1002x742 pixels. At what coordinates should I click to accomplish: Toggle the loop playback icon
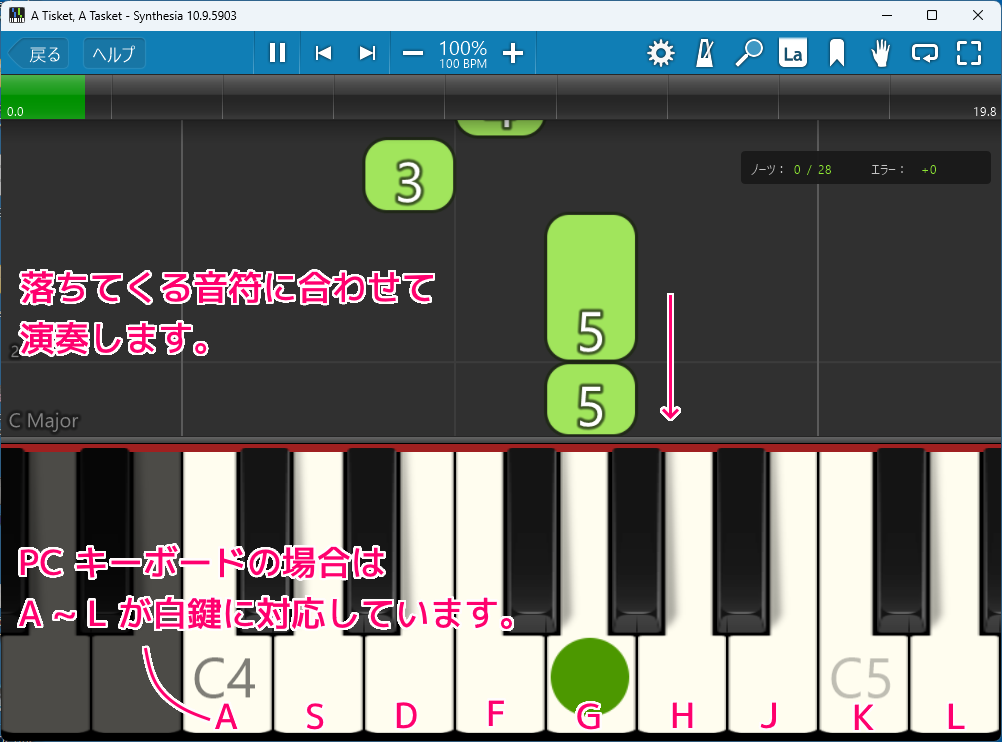point(925,54)
